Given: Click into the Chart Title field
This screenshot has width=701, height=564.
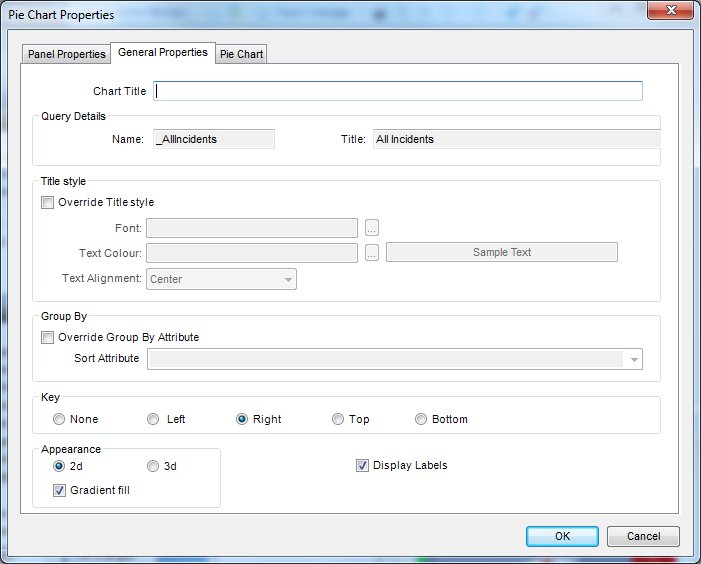Looking at the screenshot, I should 398,91.
